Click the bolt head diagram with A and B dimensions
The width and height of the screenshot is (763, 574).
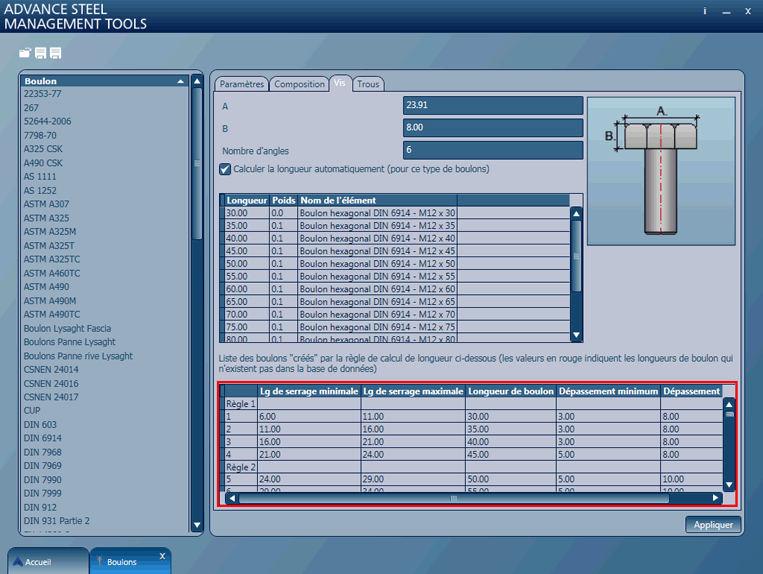[661, 171]
